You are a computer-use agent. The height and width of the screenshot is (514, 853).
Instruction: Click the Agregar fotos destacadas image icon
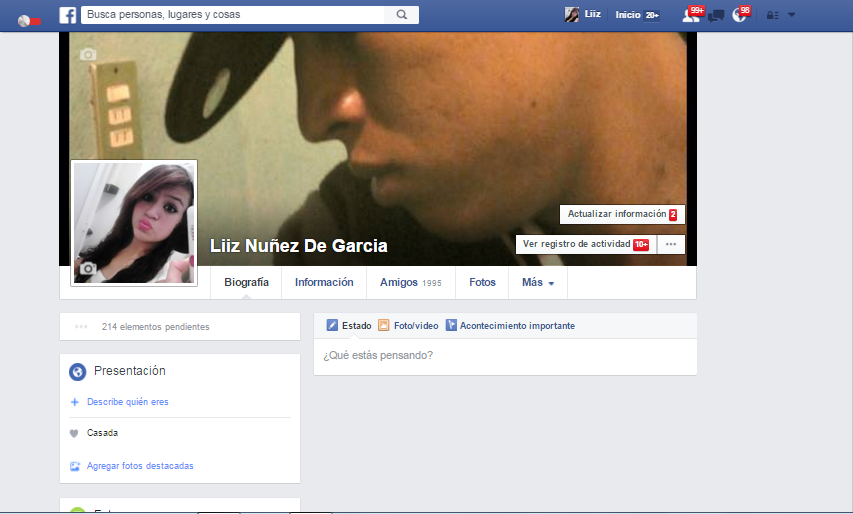pos(75,466)
